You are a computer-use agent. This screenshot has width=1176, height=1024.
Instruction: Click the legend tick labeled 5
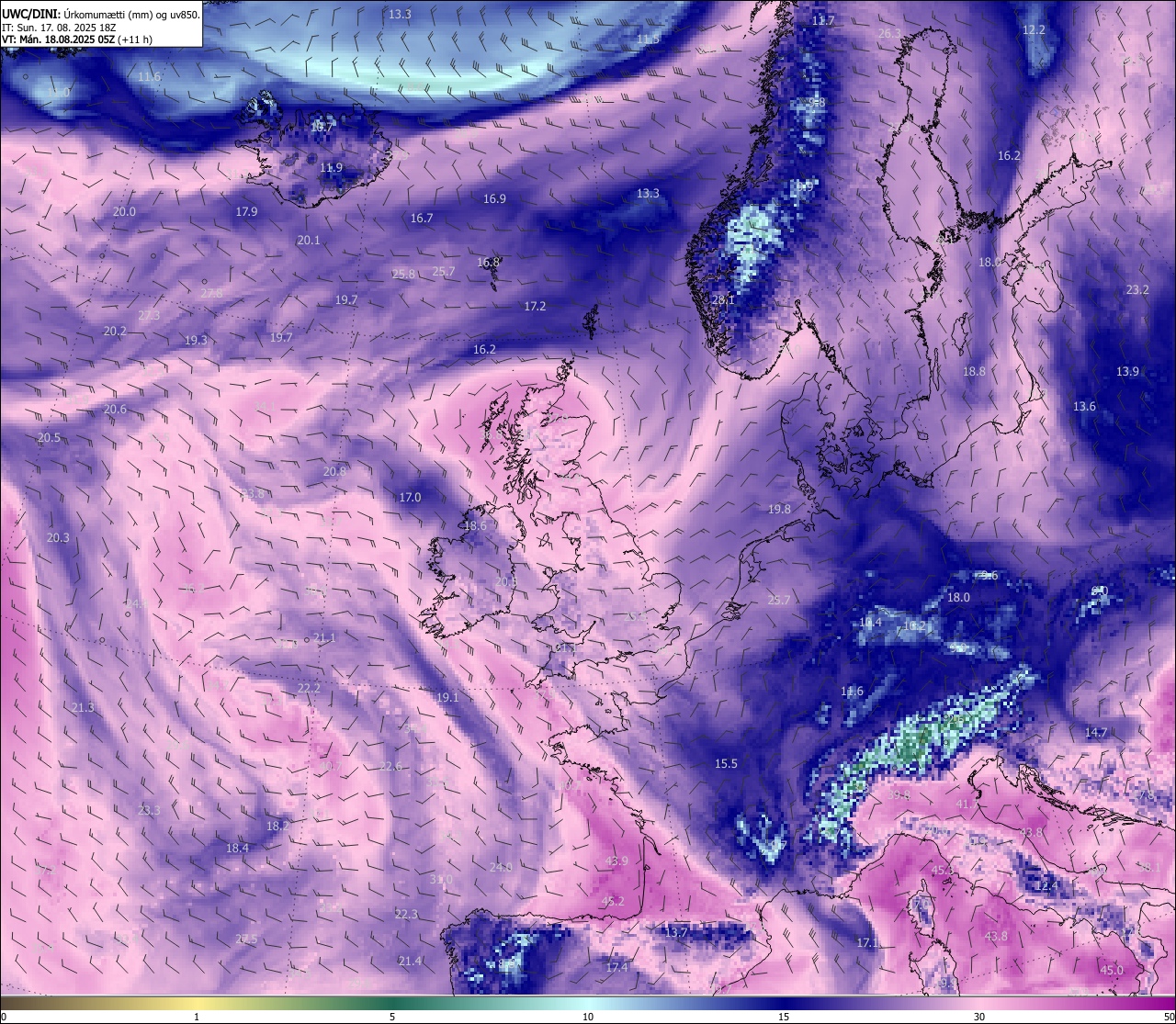pos(392,1017)
